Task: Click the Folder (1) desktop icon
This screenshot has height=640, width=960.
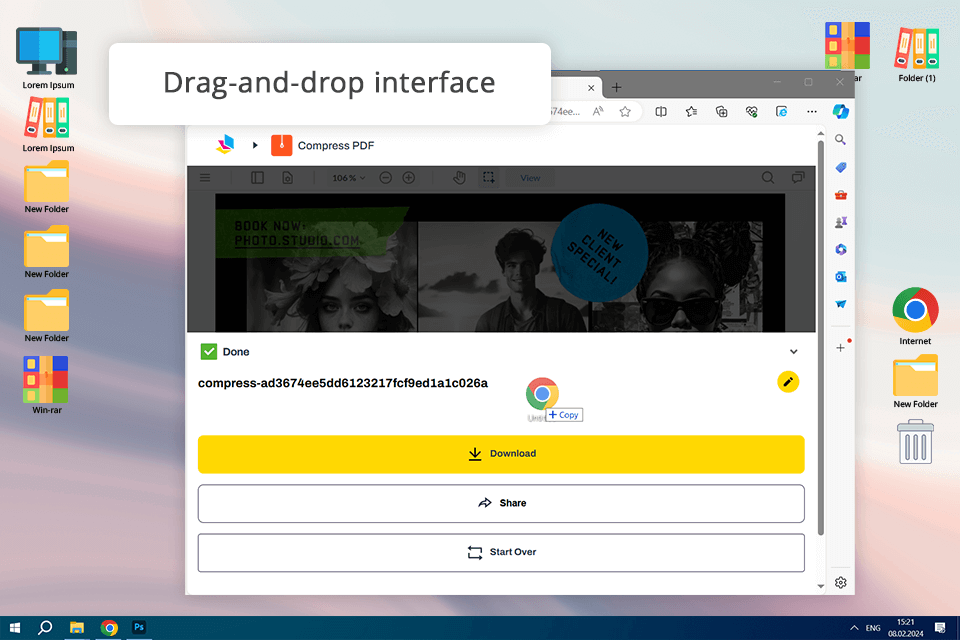Action: 917,53
